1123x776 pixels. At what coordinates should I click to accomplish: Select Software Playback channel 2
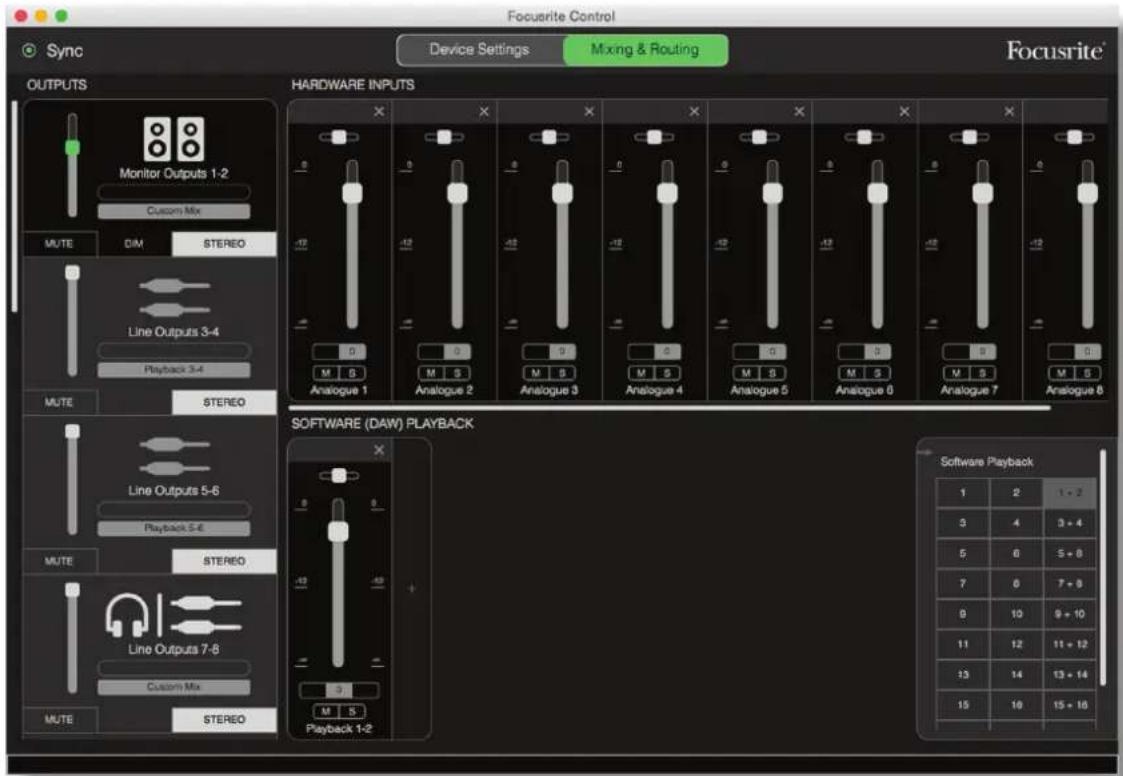[x=1016, y=493]
